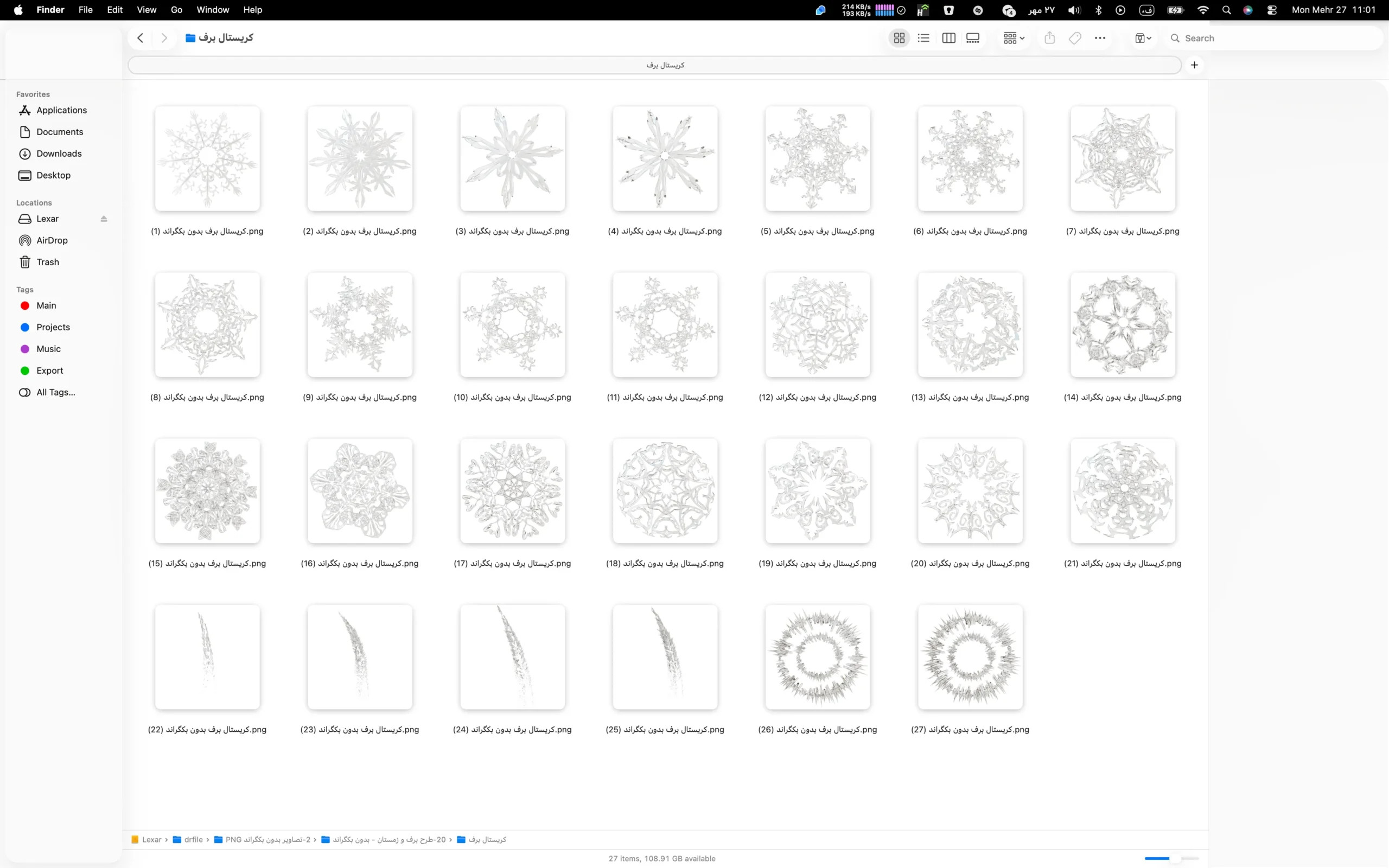
Task: Open Spotlight search in menu bar
Action: coord(1227,10)
